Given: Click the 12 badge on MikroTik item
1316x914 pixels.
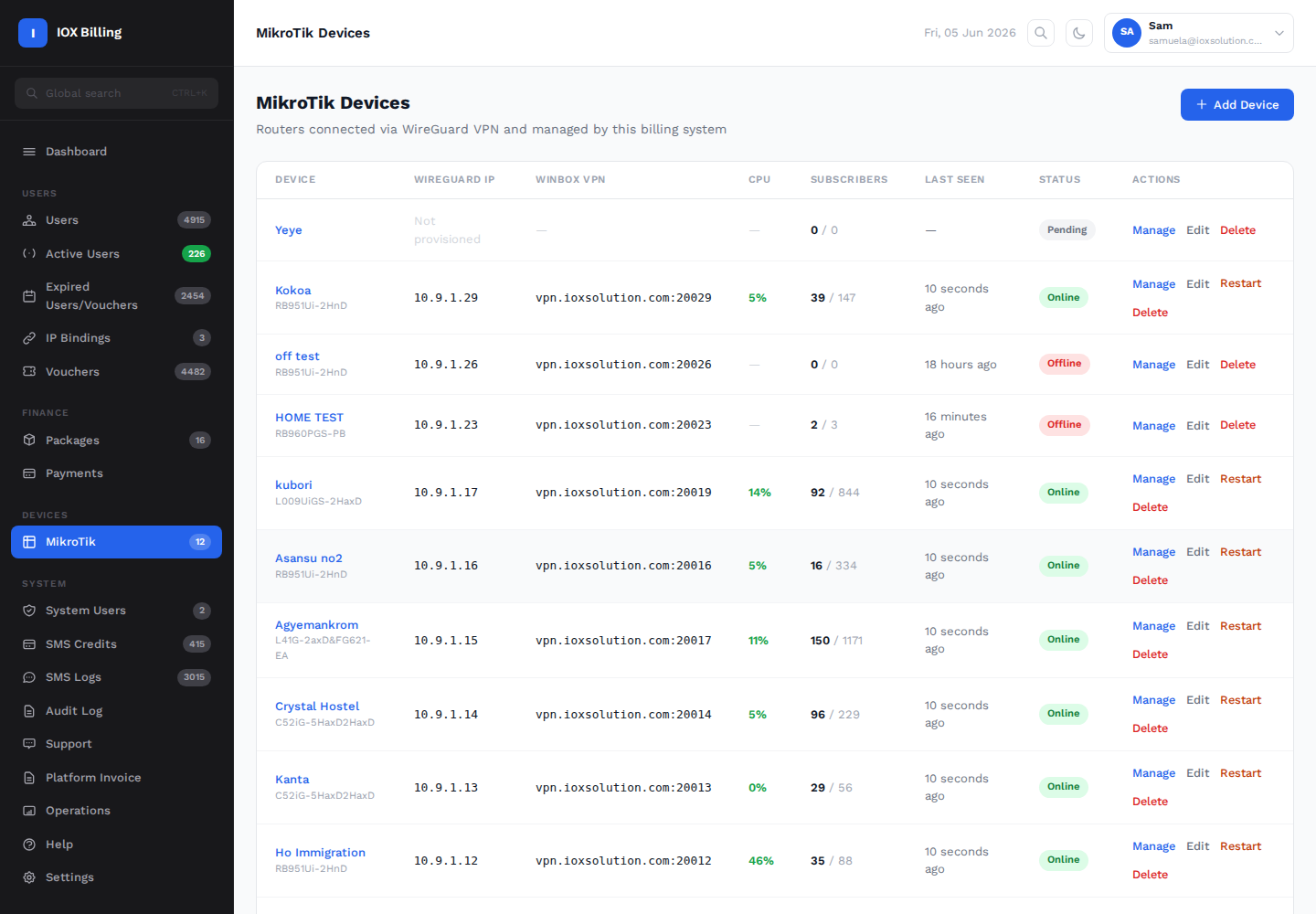Looking at the screenshot, I should pos(200,542).
